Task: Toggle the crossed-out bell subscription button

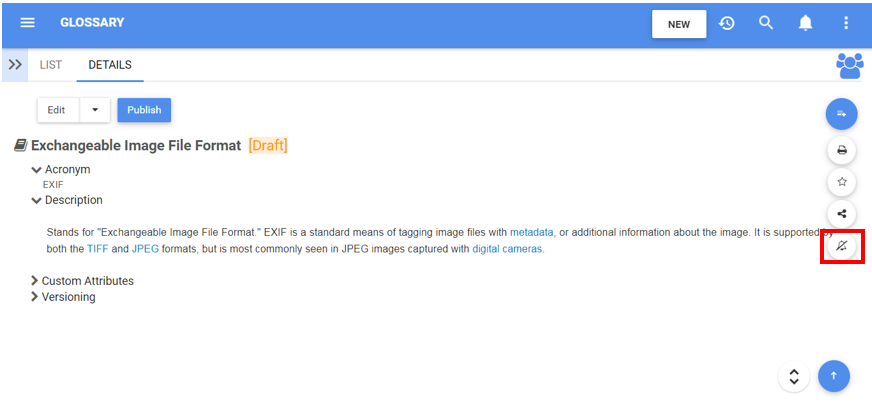Action: [842, 245]
